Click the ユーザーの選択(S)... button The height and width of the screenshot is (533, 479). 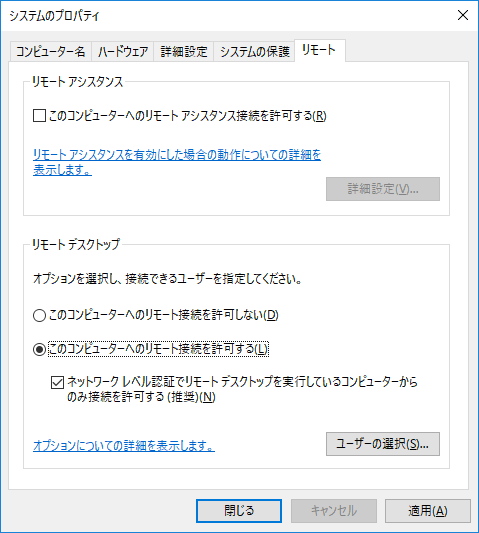(x=383, y=444)
